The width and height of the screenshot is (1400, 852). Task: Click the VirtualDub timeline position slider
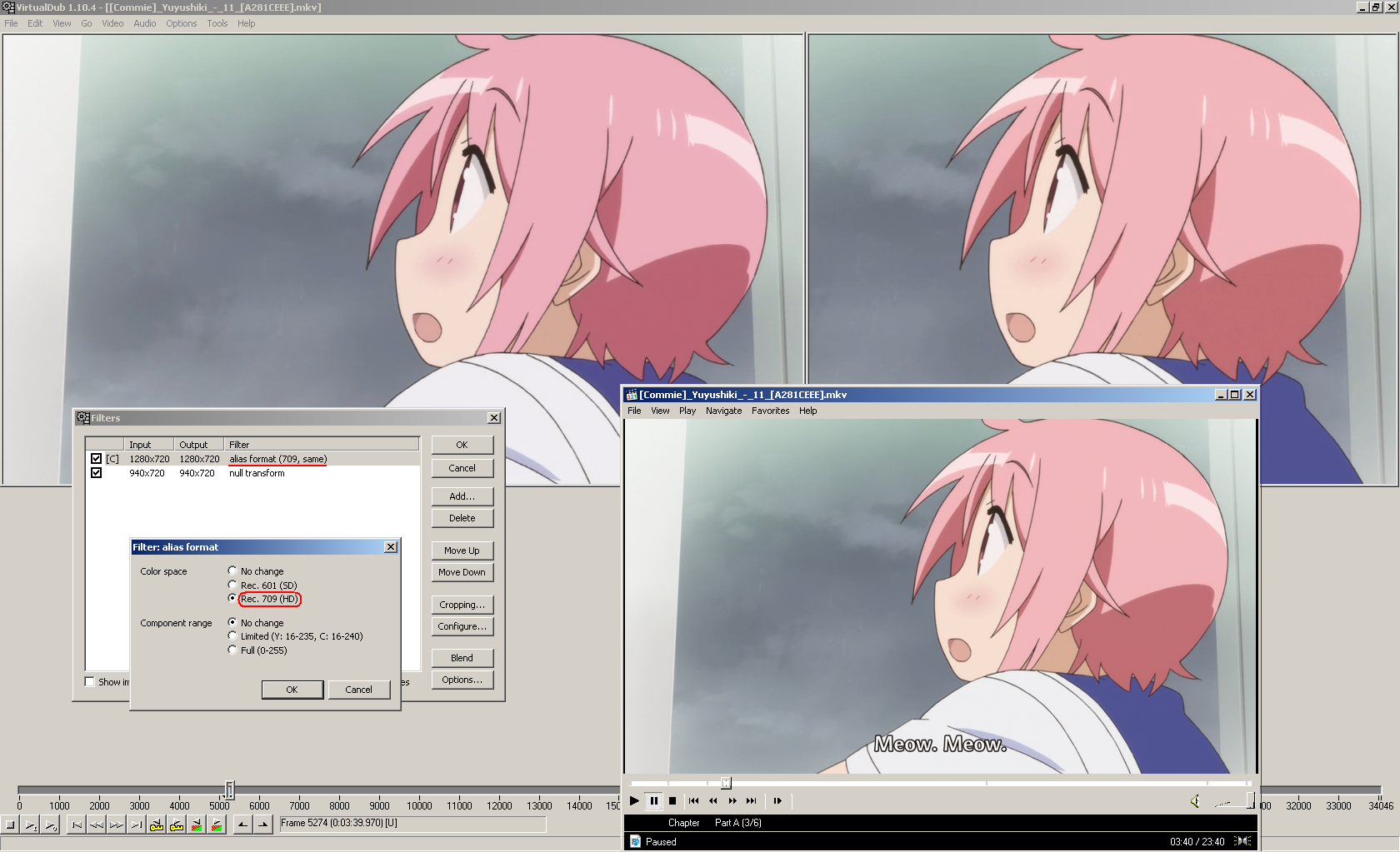tap(230, 789)
